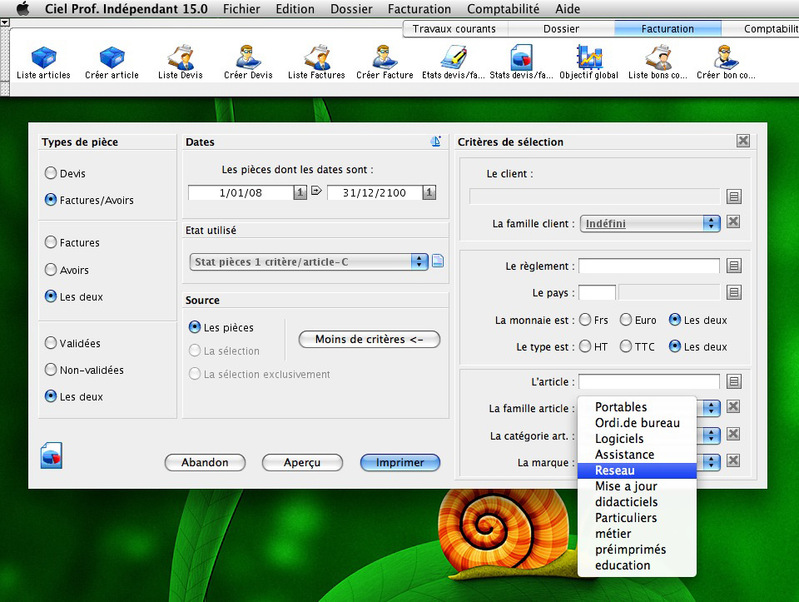Click the Abandon button
Viewport: 799px width, 602px height.
(x=205, y=462)
